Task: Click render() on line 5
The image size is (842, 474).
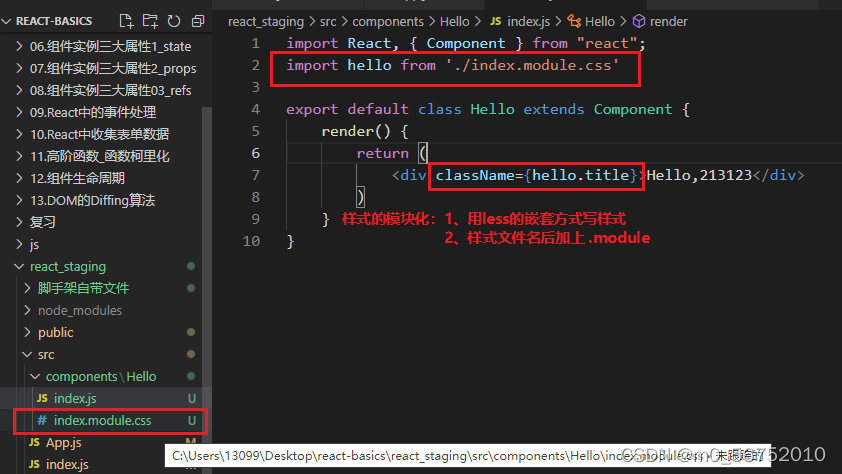Action: [356, 132]
